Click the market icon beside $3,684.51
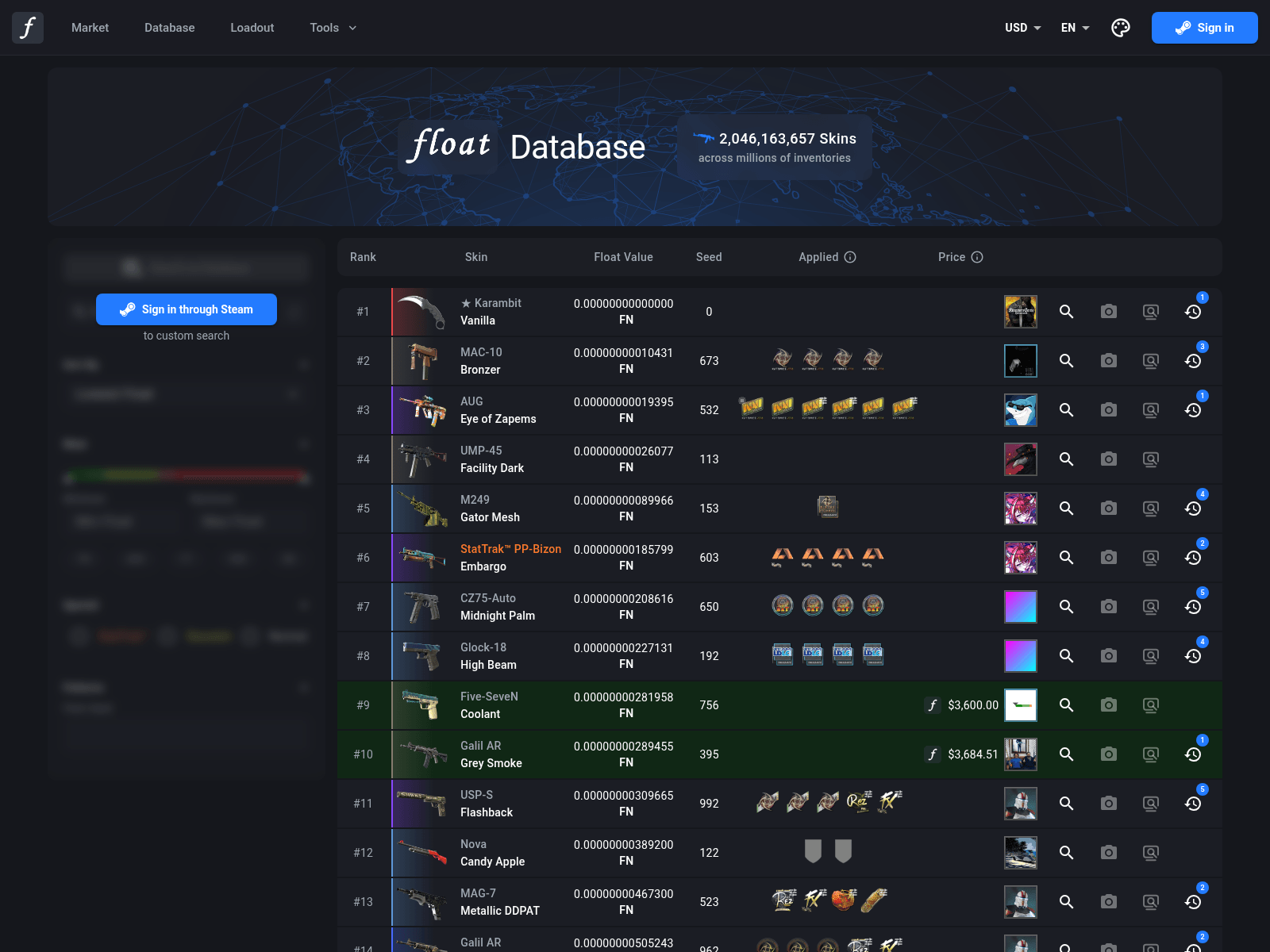This screenshot has width=1270, height=952. [x=933, y=754]
